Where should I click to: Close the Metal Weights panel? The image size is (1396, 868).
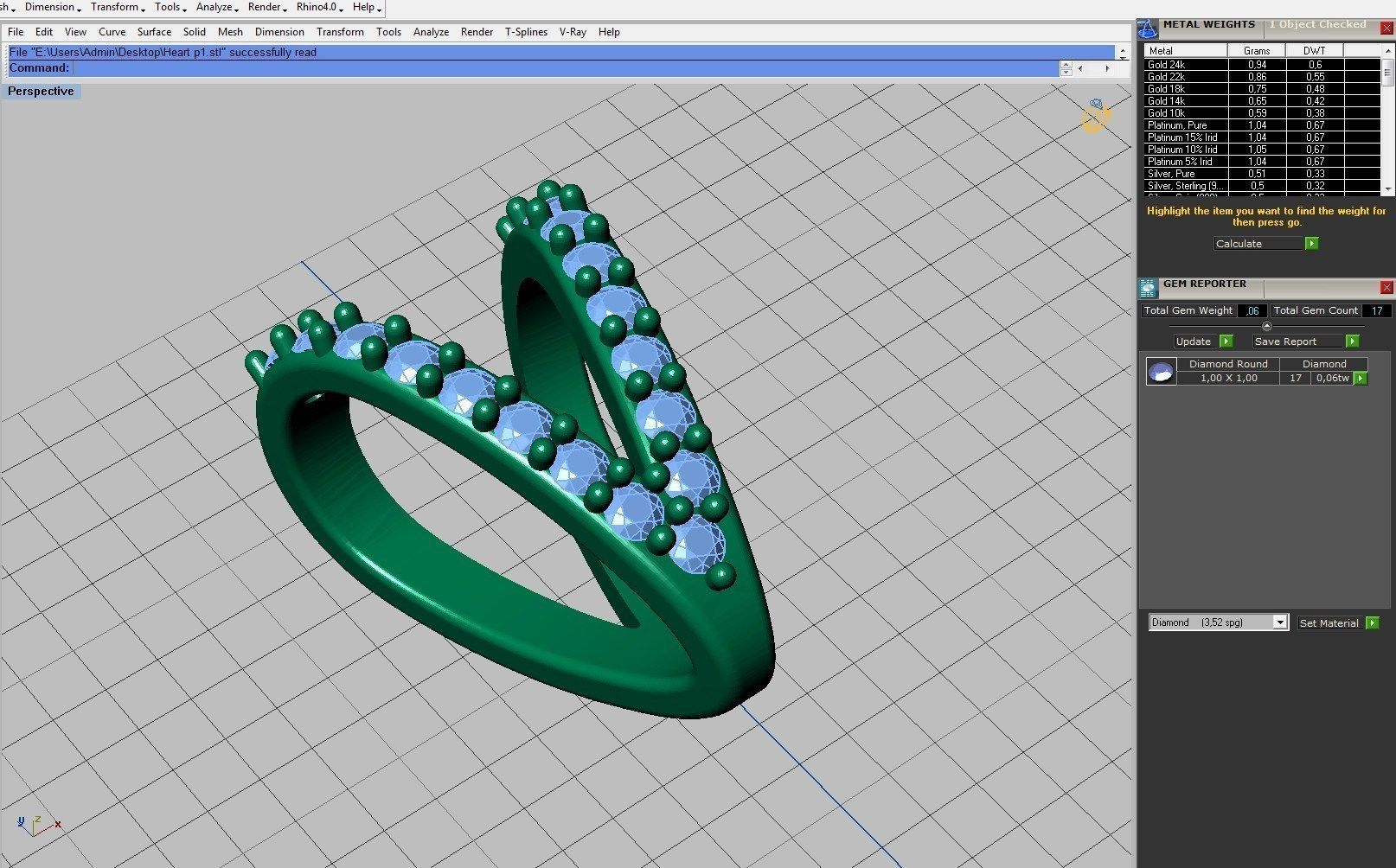point(1386,28)
